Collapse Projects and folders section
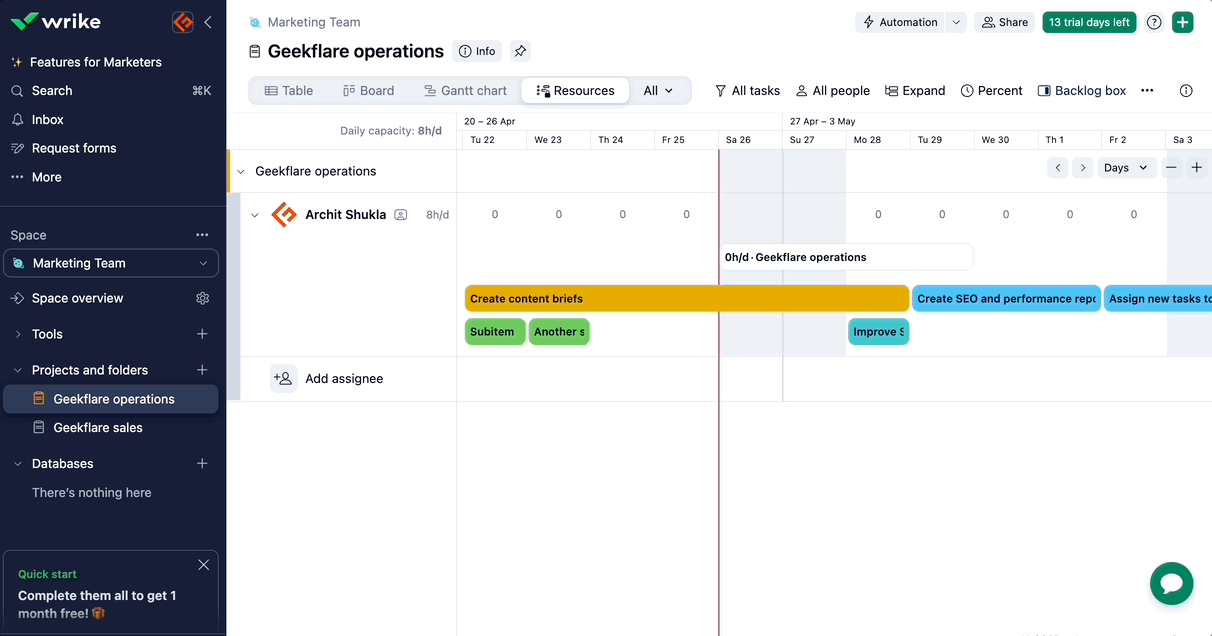The height and width of the screenshot is (636, 1212). (x=18, y=370)
